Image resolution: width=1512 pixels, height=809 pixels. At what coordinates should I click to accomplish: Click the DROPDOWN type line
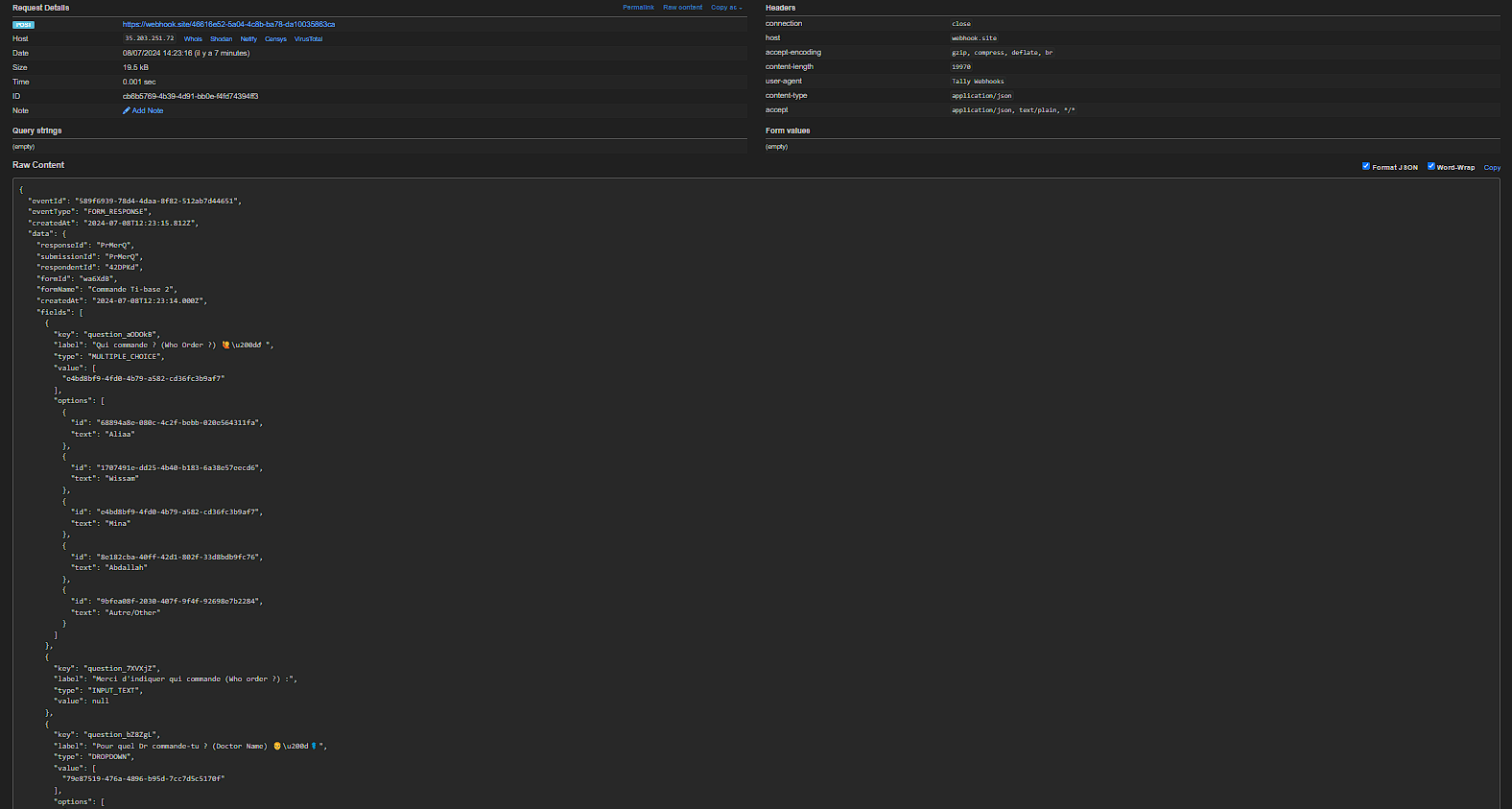94,757
